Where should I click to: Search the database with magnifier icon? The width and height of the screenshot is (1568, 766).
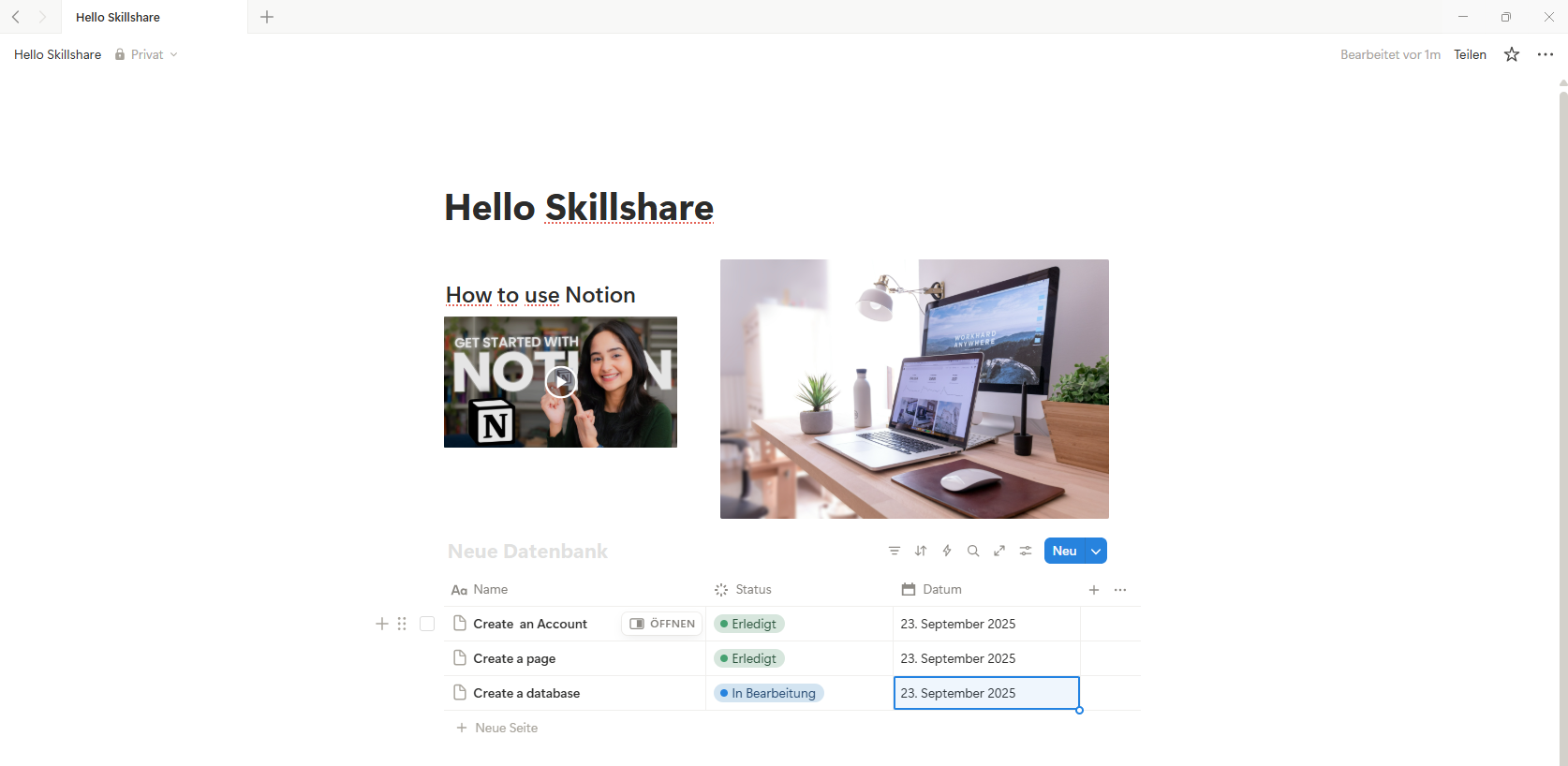[x=973, y=551]
